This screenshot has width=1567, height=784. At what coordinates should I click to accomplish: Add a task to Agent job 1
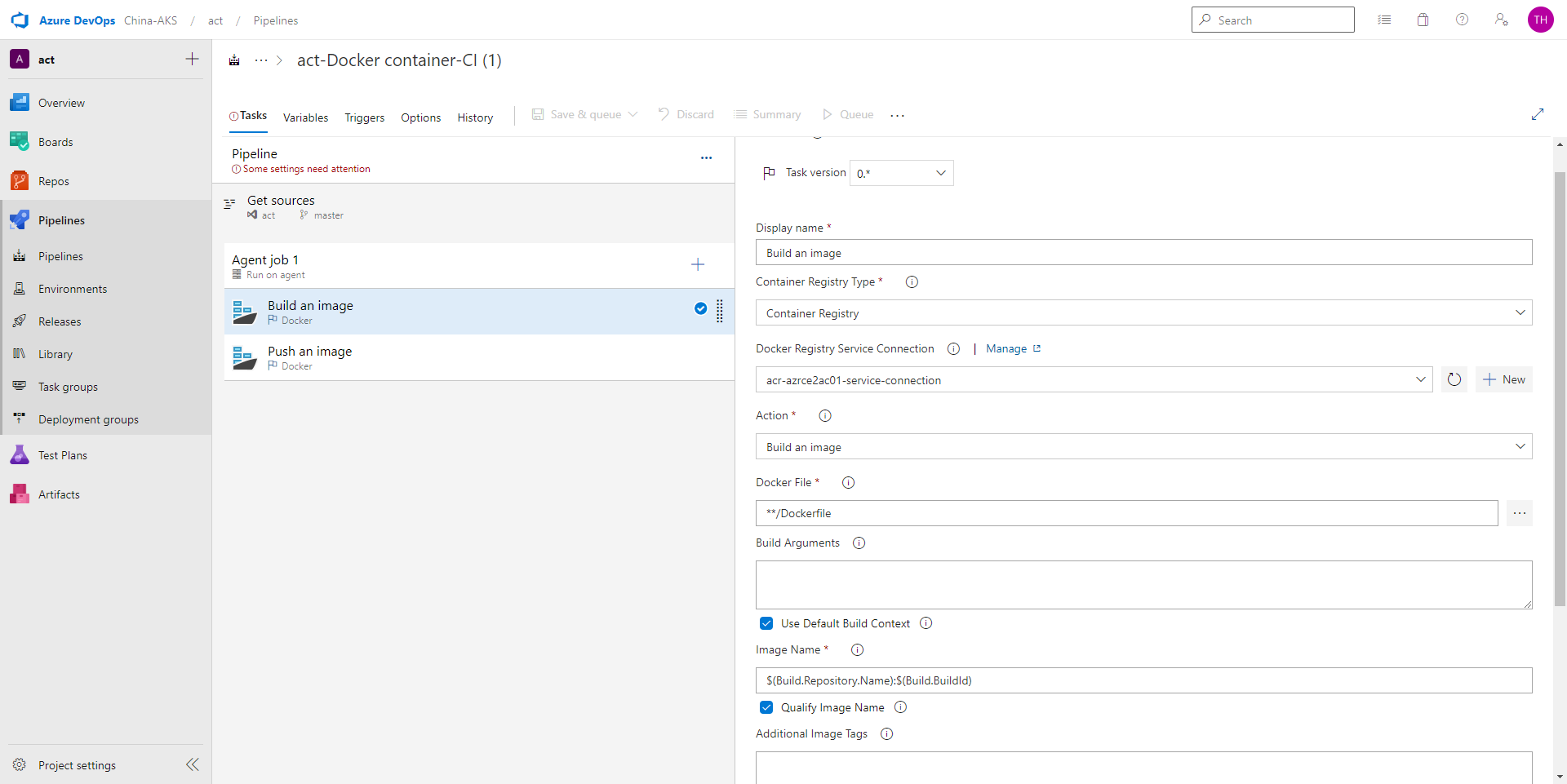coord(698,264)
